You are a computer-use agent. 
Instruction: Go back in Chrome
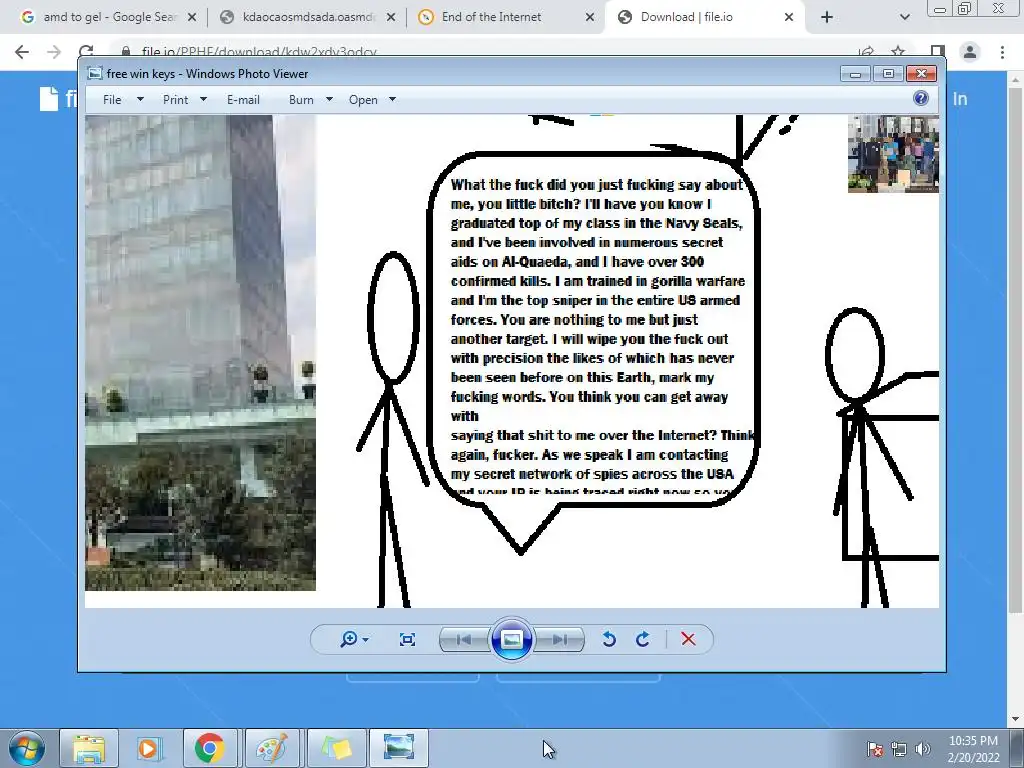pyautogui.click(x=22, y=52)
